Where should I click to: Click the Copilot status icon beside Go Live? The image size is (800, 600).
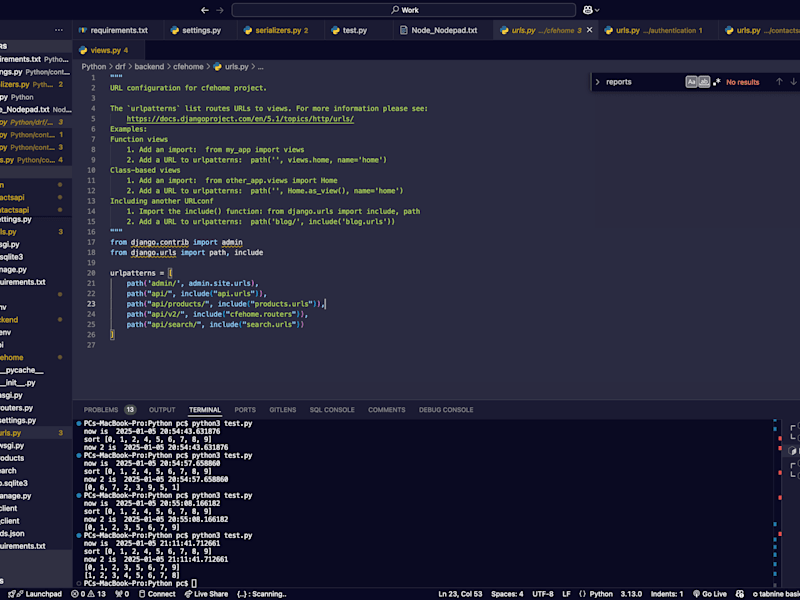pyautogui.click(x=740, y=594)
